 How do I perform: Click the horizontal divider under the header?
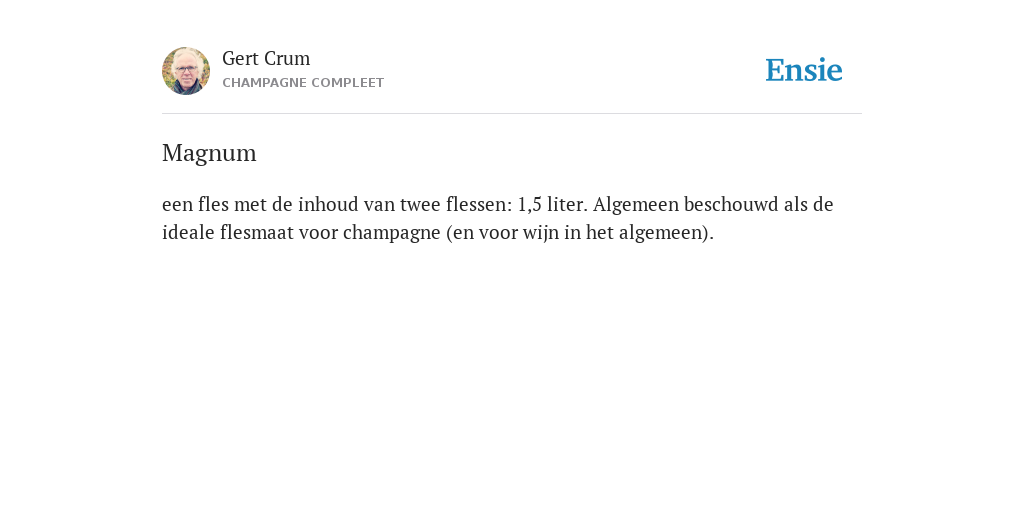(x=512, y=114)
